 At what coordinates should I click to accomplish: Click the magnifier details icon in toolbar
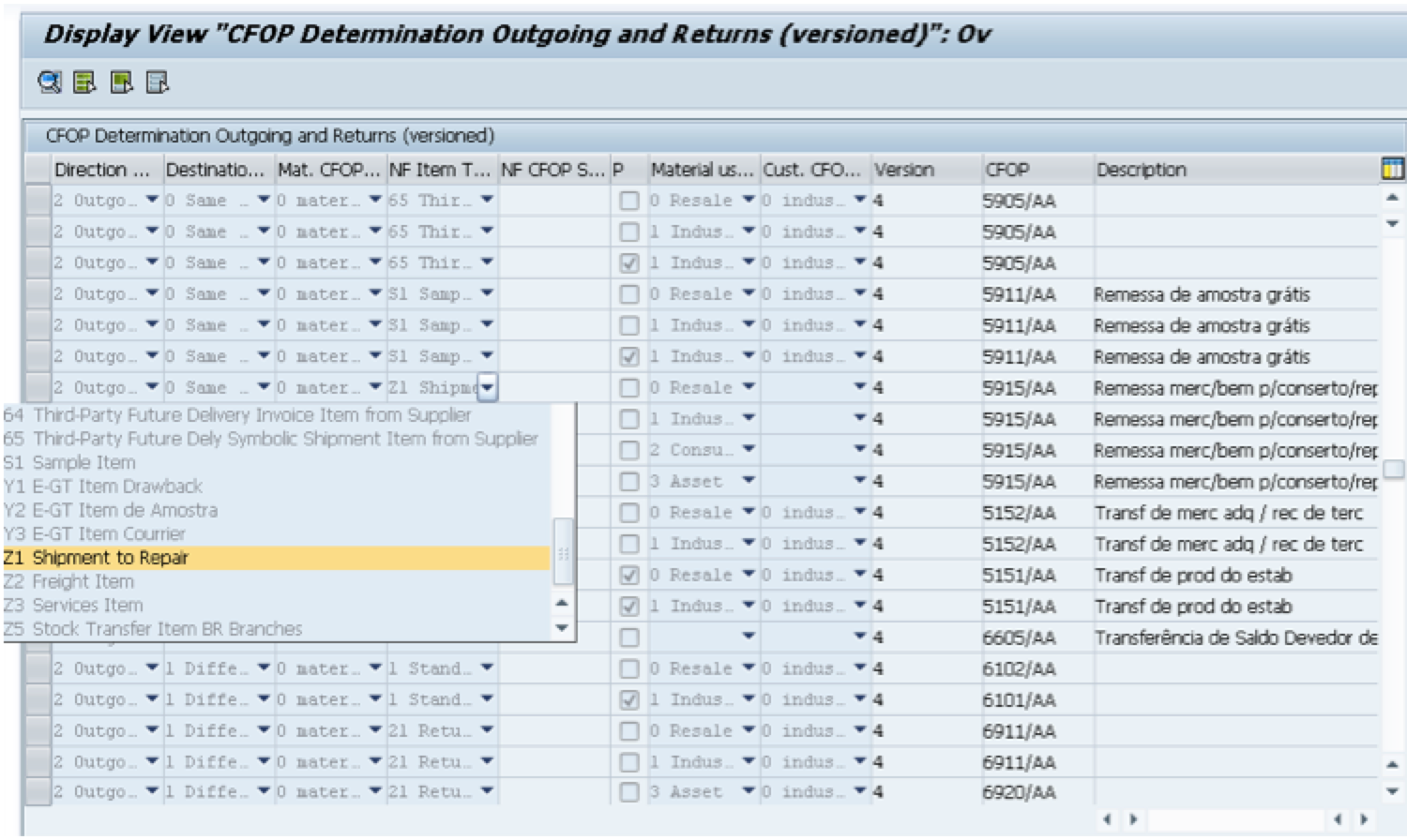click(49, 82)
